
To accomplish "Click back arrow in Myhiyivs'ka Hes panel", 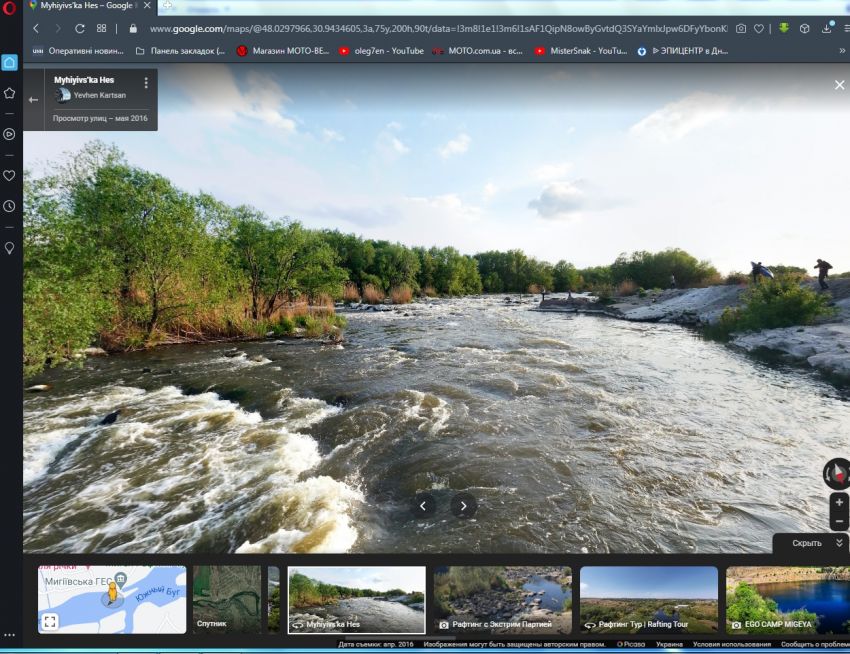I will [x=34, y=100].
